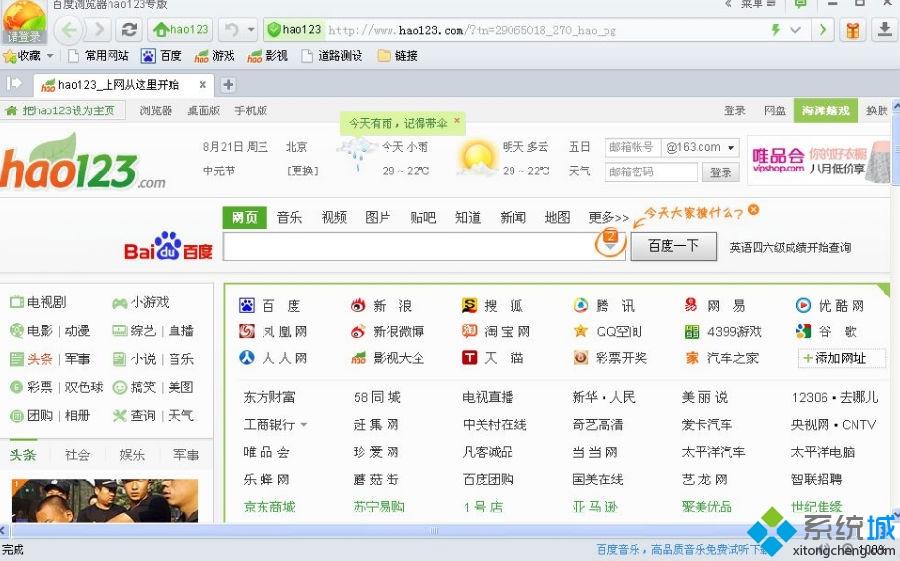Open the 优酷网 site link

click(x=830, y=305)
